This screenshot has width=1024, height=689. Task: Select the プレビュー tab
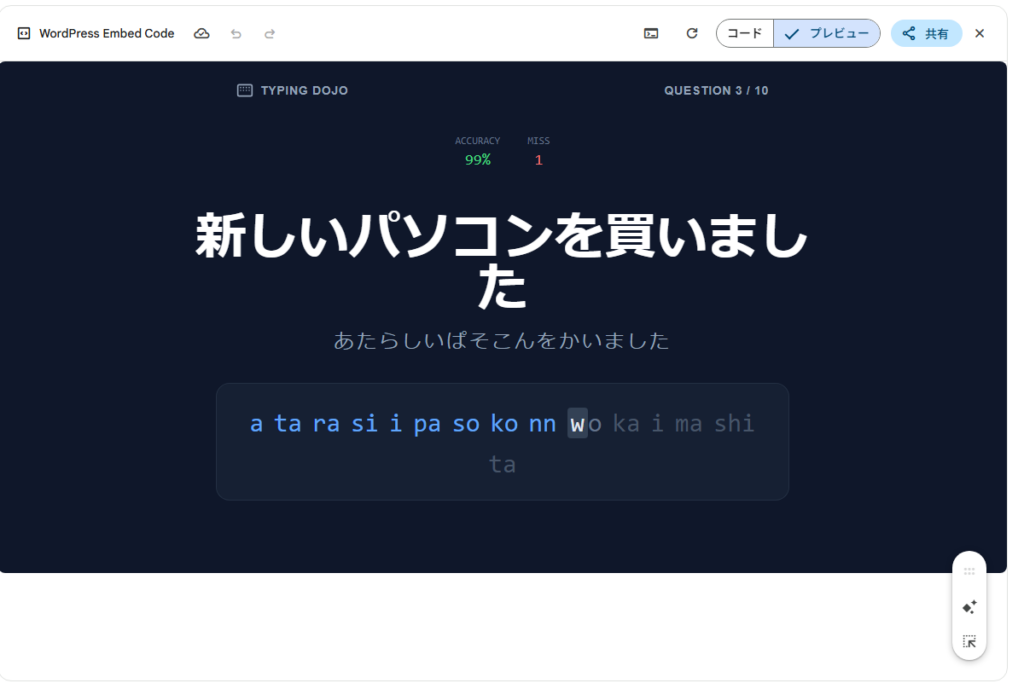click(x=827, y=34)
